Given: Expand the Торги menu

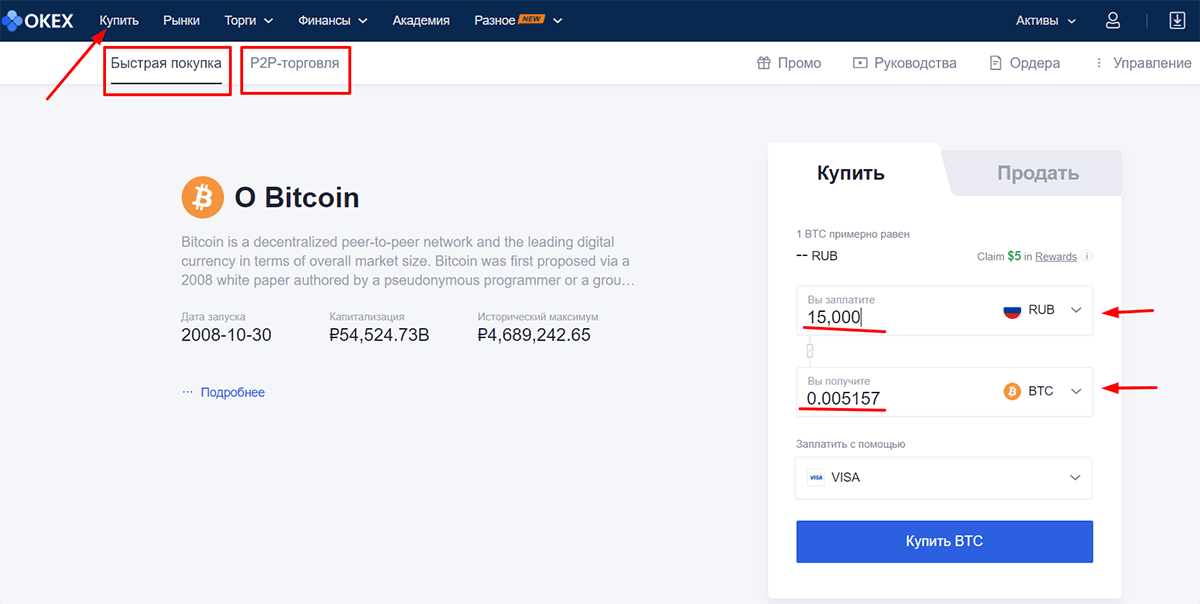Looking at the screenshot, I should click(x=249, y=20).
